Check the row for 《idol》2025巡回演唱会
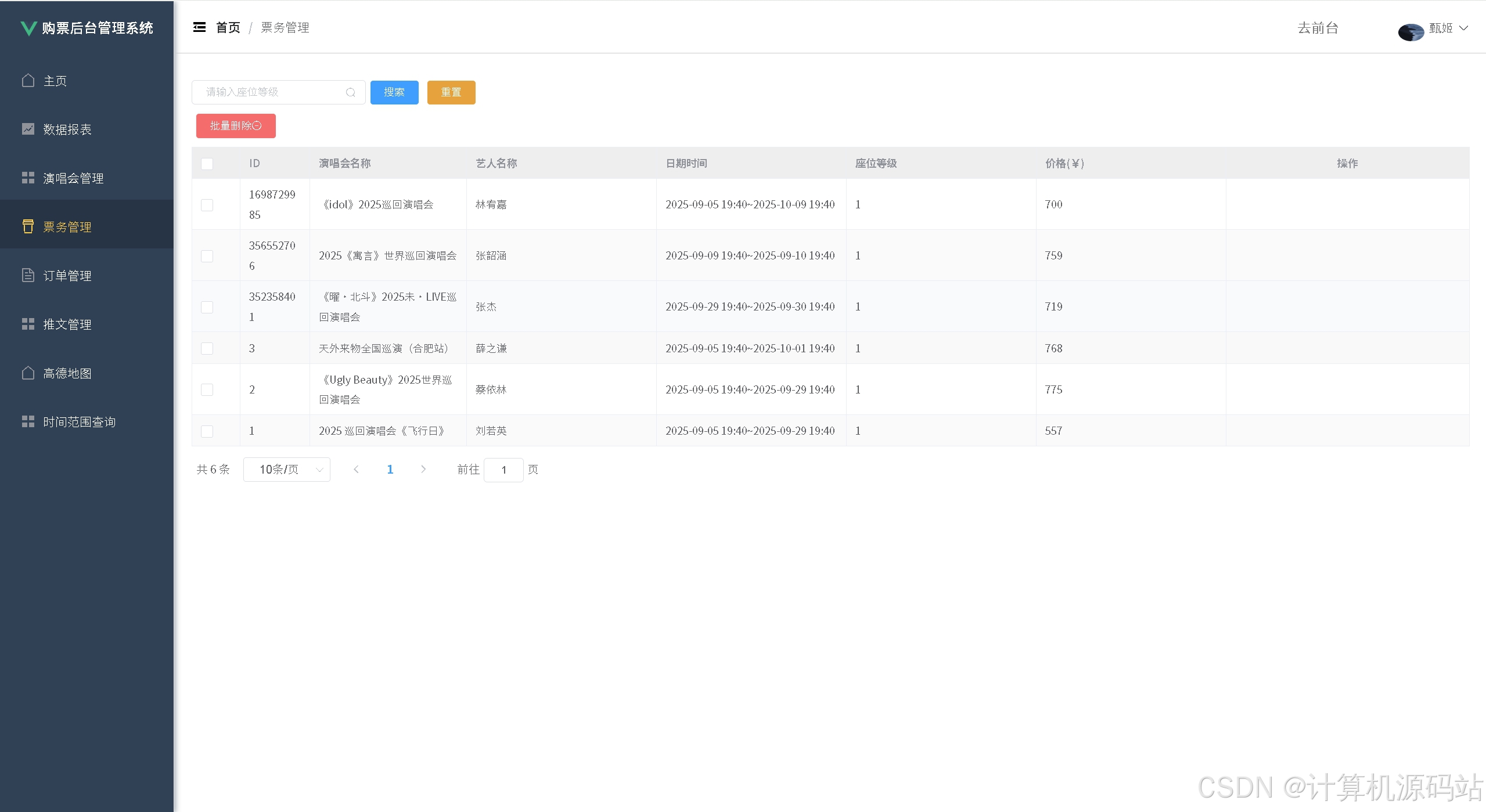The width and height of the screenshot is (1486, 812). point(207,205)
